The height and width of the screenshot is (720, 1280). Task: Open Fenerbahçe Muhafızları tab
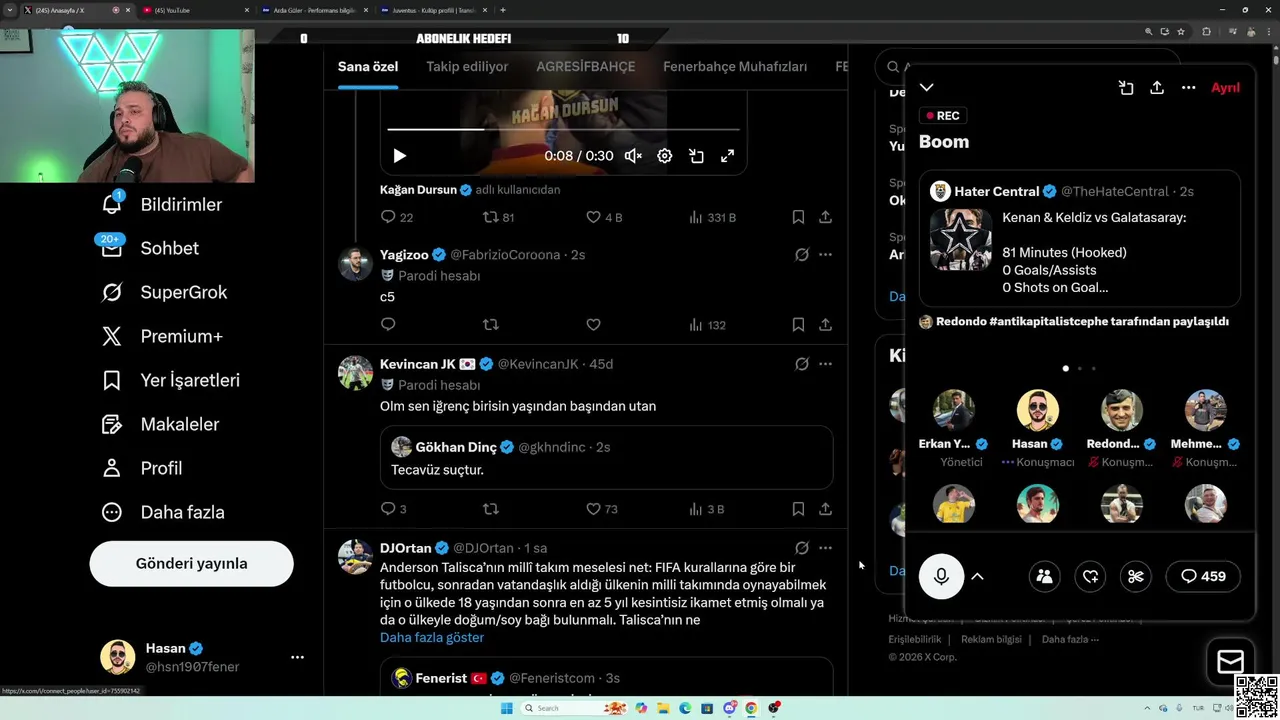pyautogui.click(x=735, y=67)
